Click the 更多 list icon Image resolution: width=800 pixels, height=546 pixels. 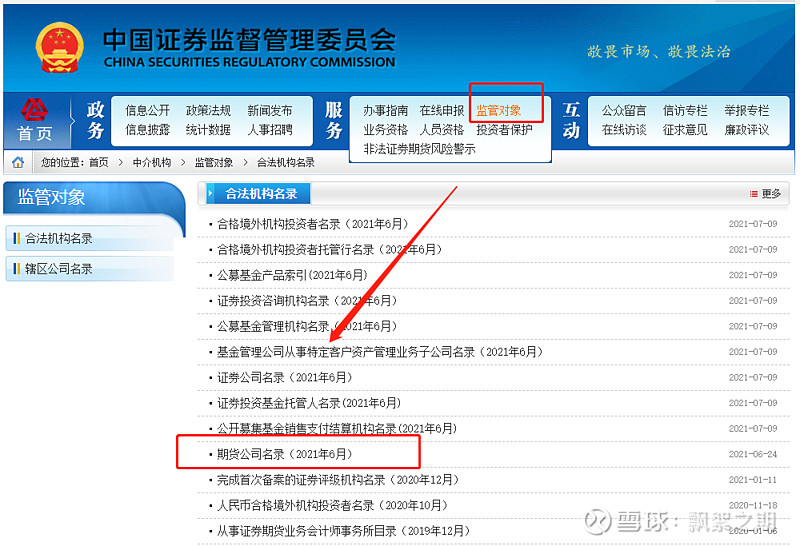click(x=753, y=194)
